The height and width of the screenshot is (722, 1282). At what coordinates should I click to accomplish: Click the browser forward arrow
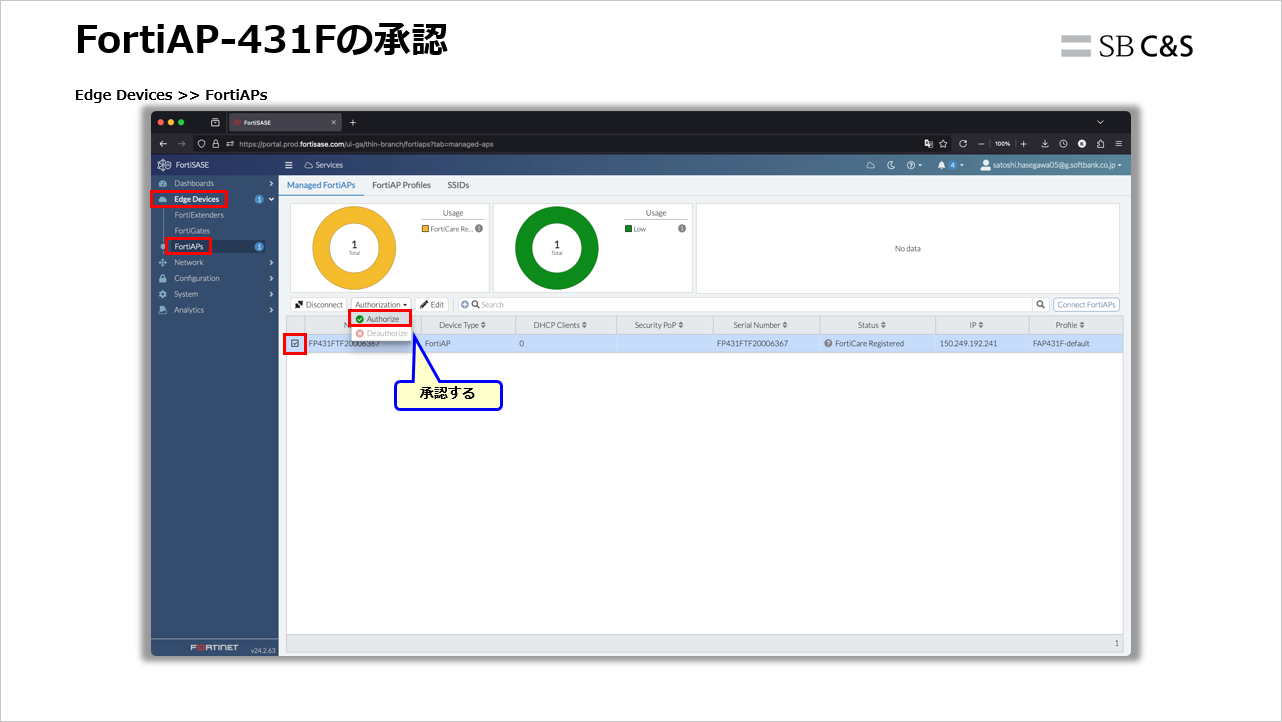(x=182, y=144)
